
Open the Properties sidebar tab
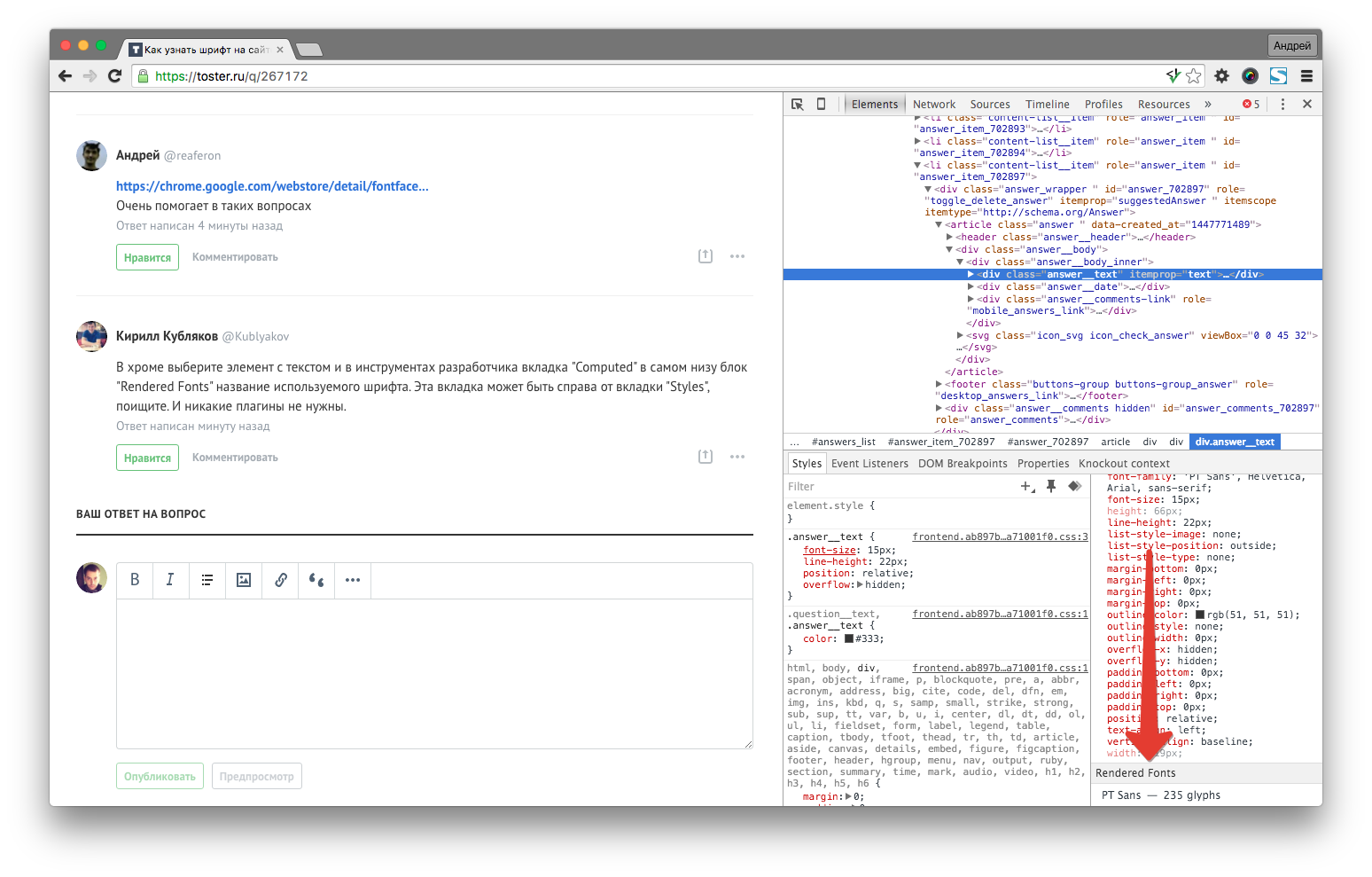[1043, 463]
